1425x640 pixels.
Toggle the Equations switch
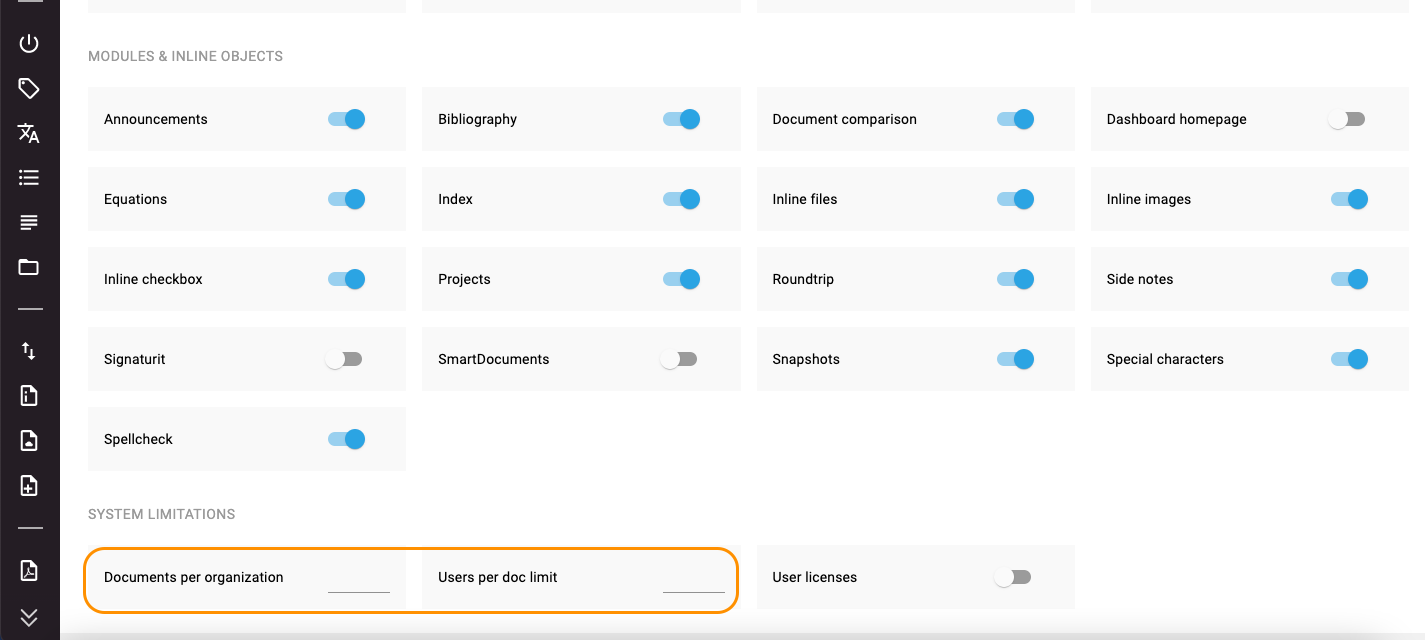tap(346, 199)
